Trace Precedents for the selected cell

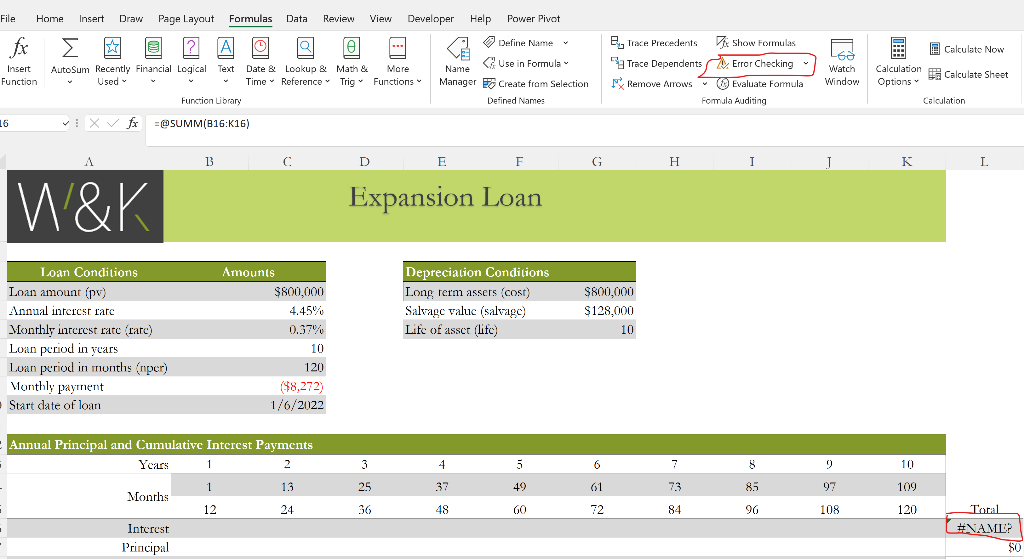(x=654, y=42)
